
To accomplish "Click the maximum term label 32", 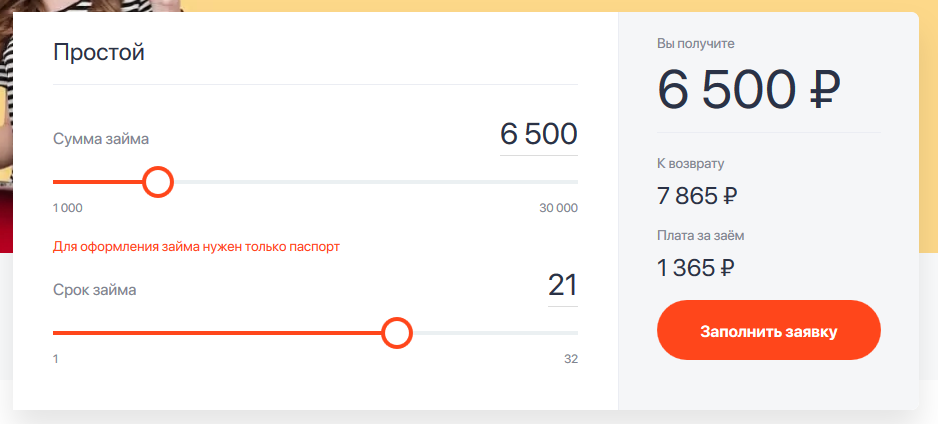I will (571, 359).
